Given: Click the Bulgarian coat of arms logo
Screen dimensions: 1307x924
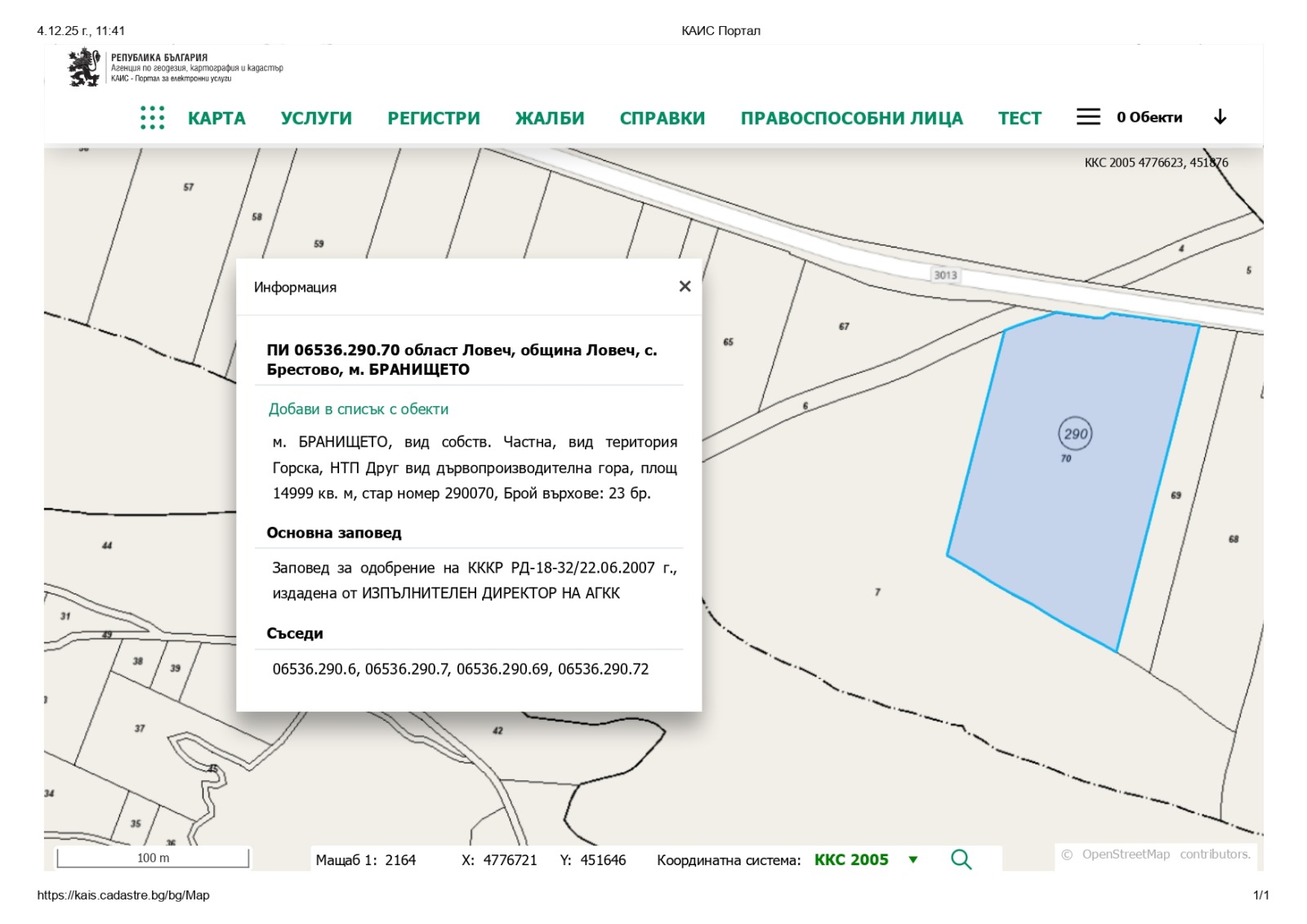Looking at the screenshot, I should 84,67.
